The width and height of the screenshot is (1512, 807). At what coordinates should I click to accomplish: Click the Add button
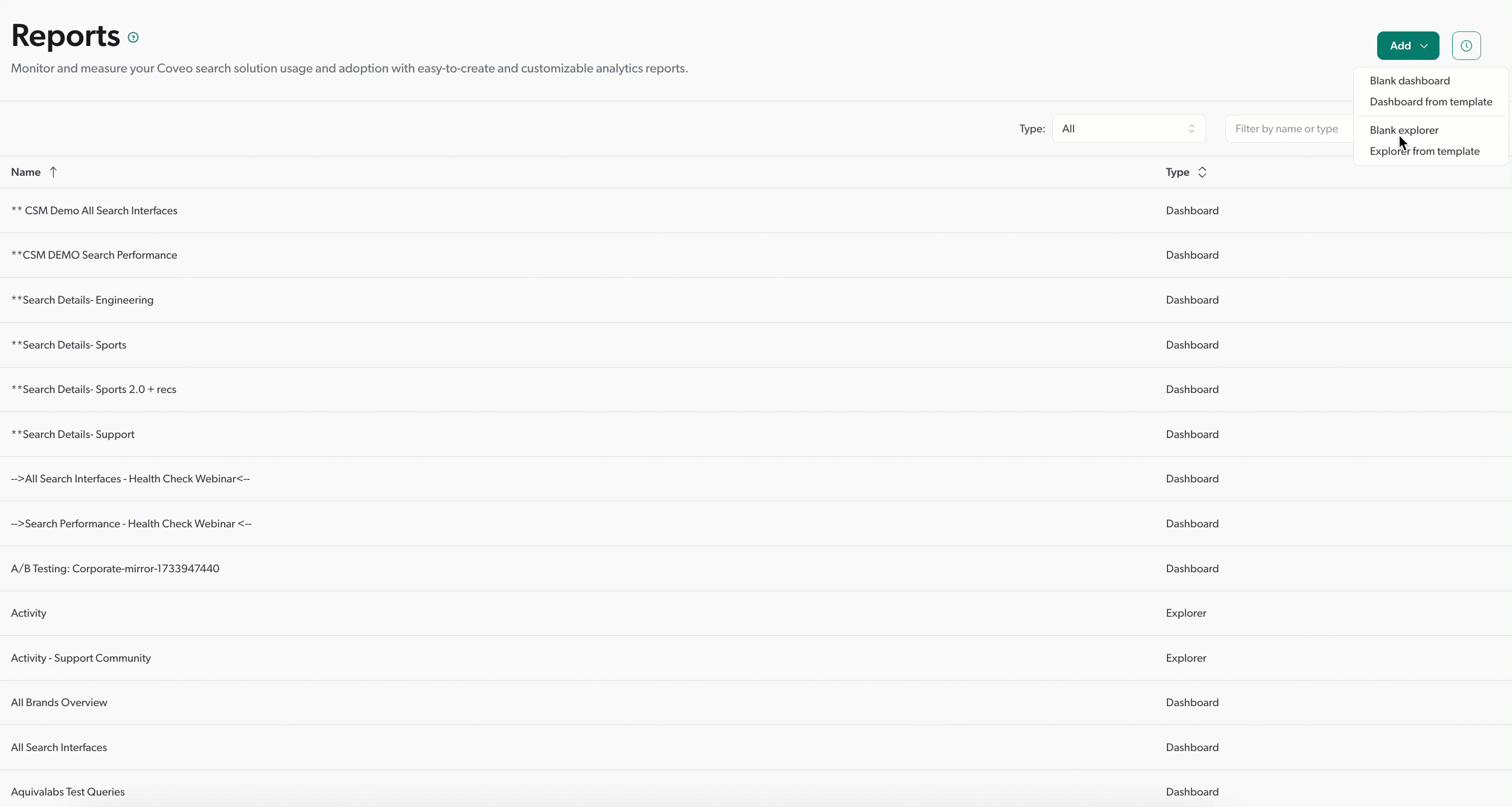click(1401, 45)
